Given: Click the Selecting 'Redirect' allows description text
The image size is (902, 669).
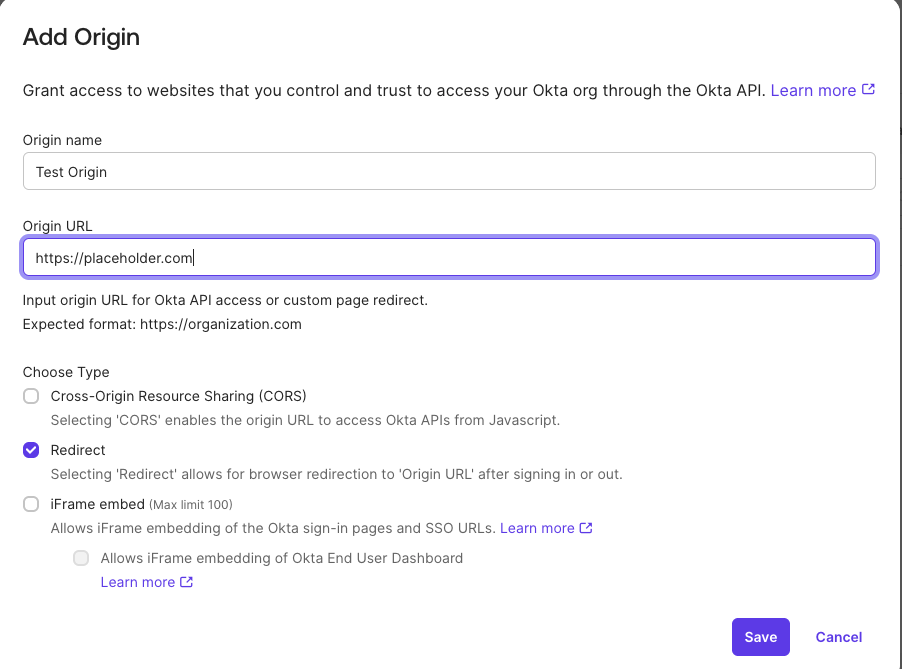Looking at the screenshot, I should point(337,475).
